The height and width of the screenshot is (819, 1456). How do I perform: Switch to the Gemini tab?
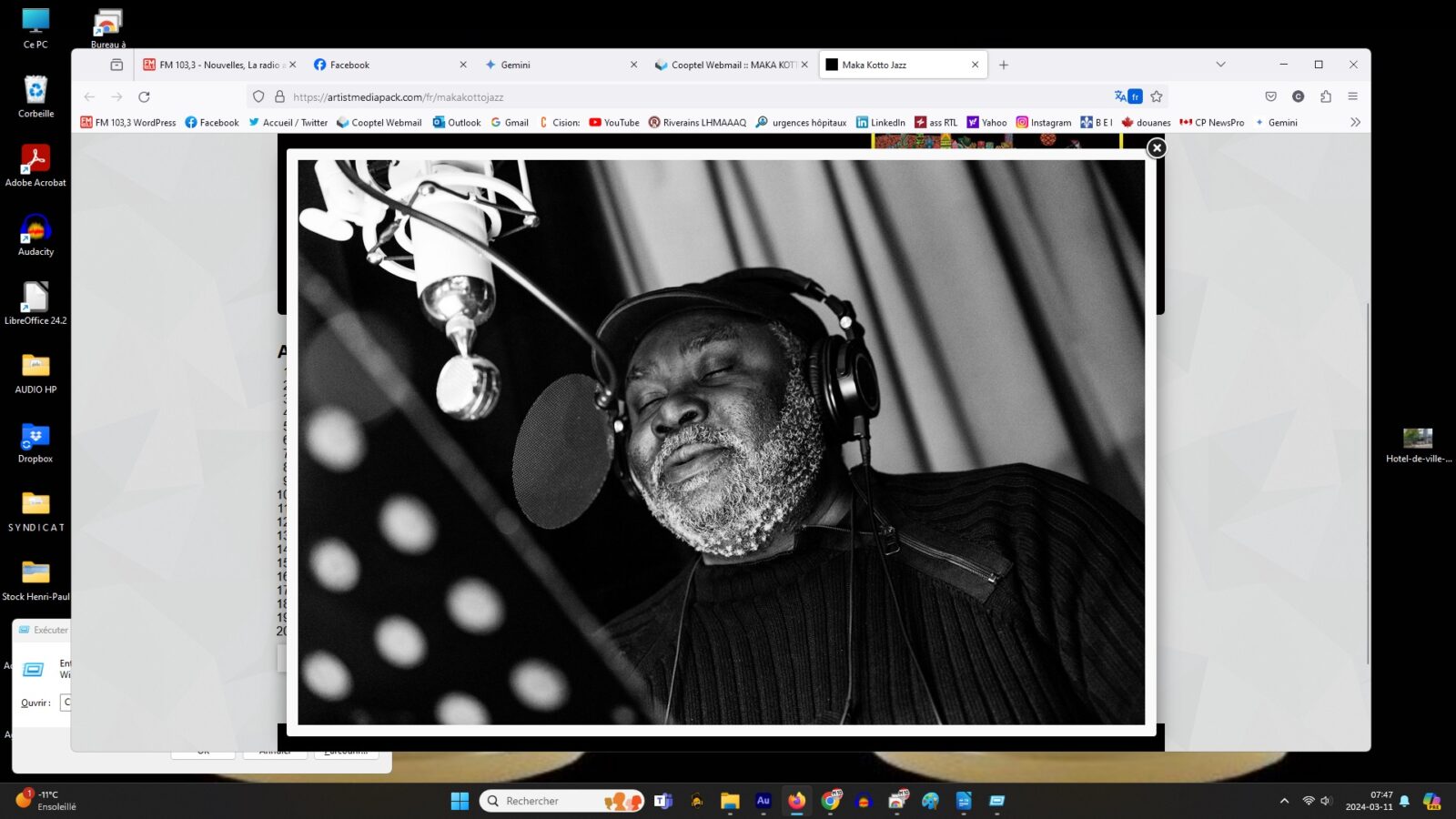point(555,65)
